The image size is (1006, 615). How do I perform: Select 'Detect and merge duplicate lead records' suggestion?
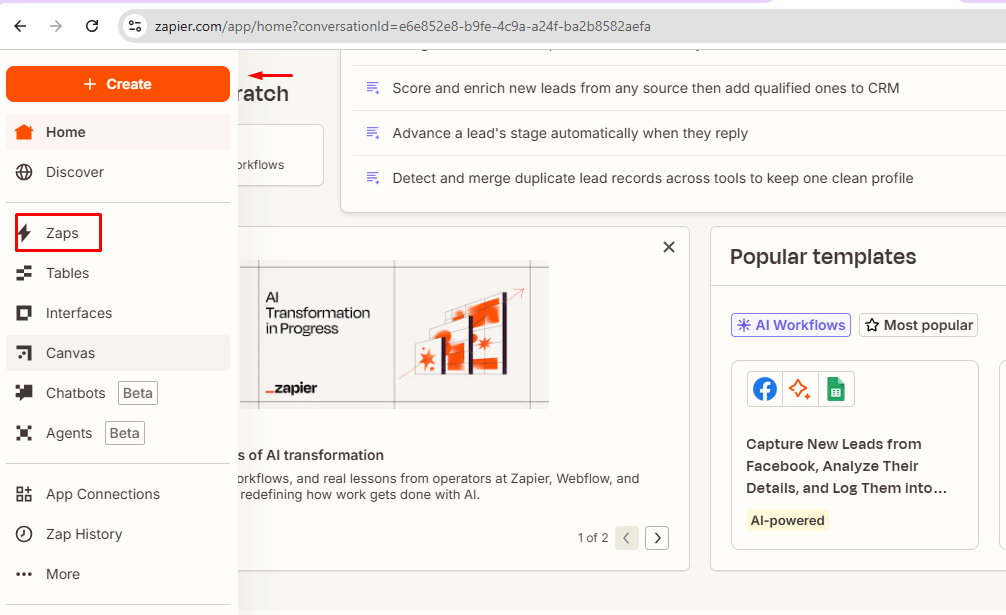(x=652, y=178)
